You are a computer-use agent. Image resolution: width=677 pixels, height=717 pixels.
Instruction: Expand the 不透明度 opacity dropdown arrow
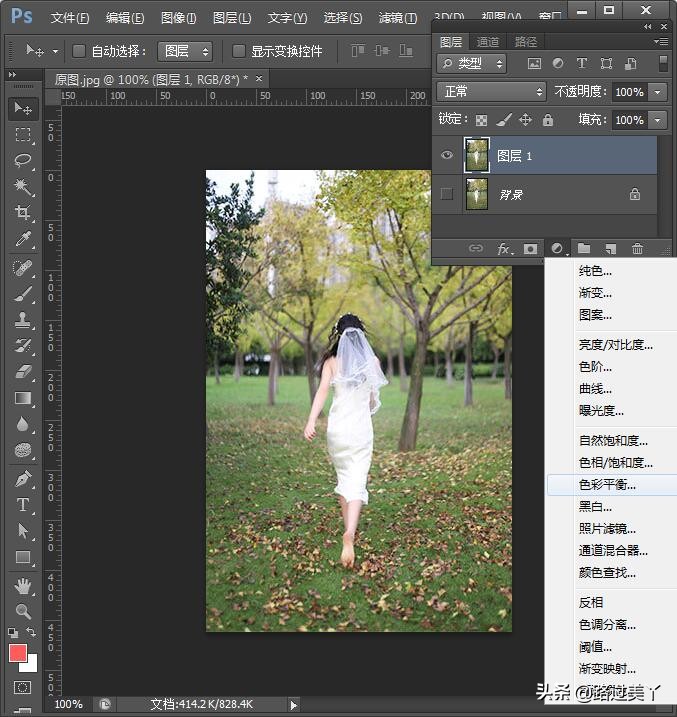[x=657, y=92]
